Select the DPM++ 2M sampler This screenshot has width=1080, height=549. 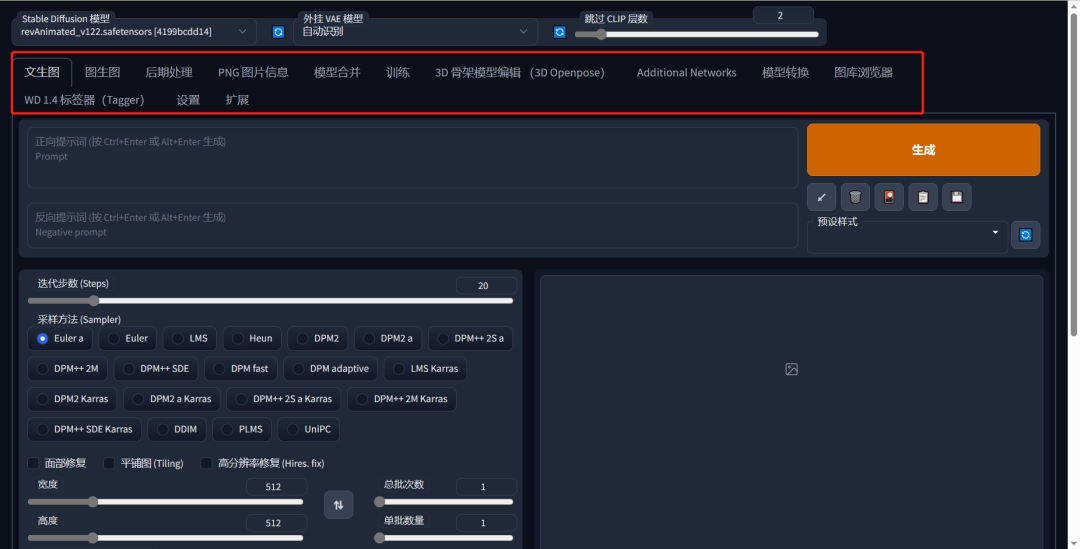point(68,369)
